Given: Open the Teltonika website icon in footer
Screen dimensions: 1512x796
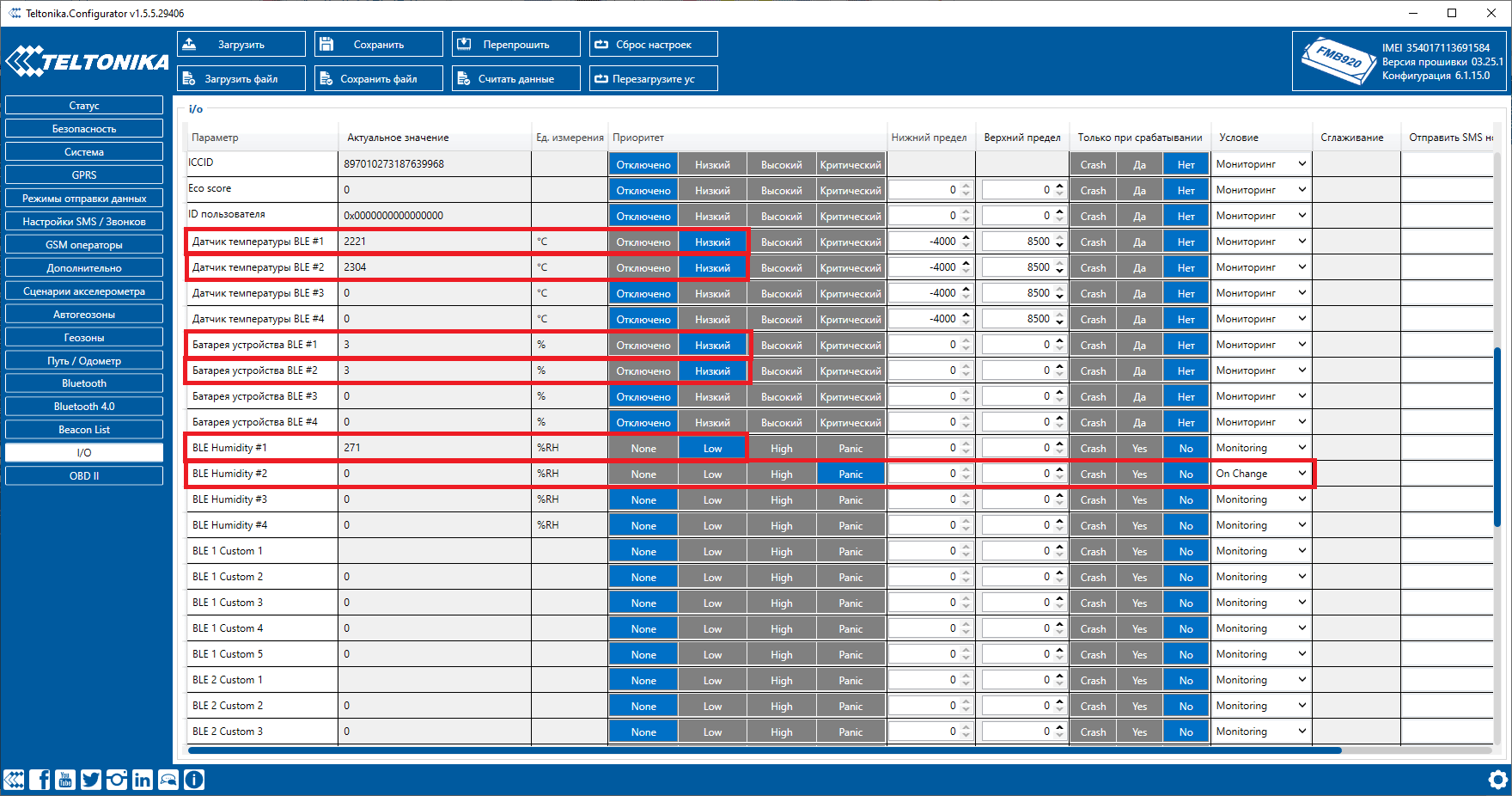Looking at the screenshot, I should coord(14,780).
